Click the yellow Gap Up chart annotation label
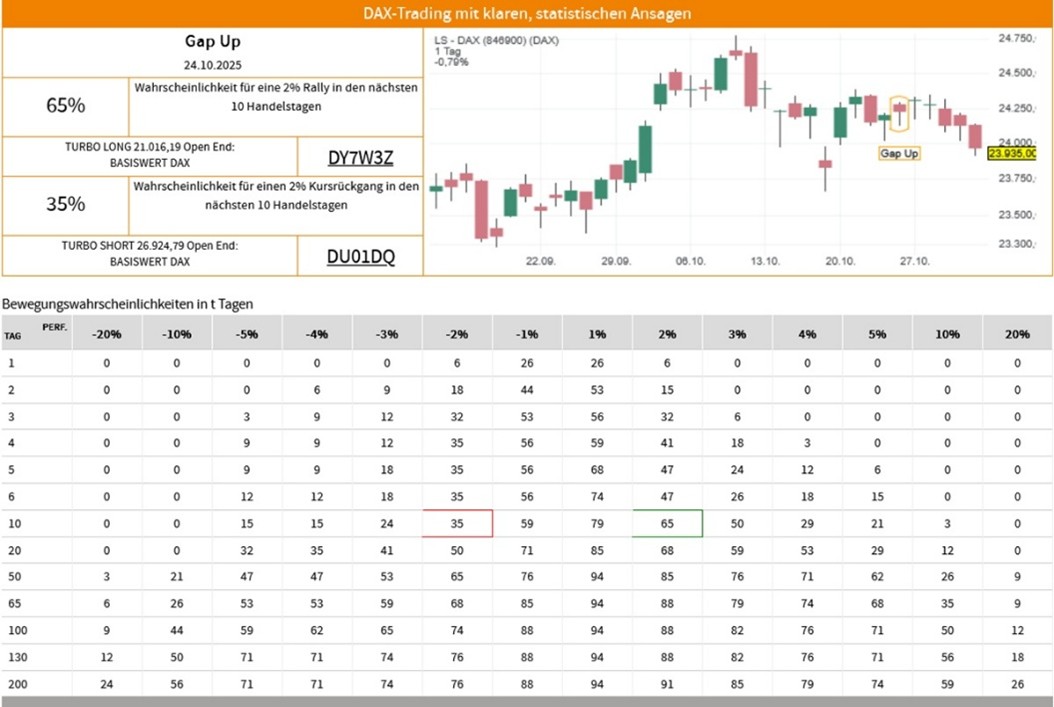The width and height of the screenshot is (1054, 707). [x=899, y=153]
